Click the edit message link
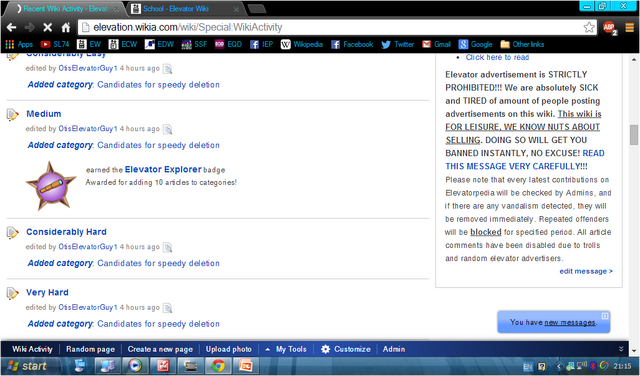Image resolution: width=640 pixels, height=376 pixels. coord(586,271)
